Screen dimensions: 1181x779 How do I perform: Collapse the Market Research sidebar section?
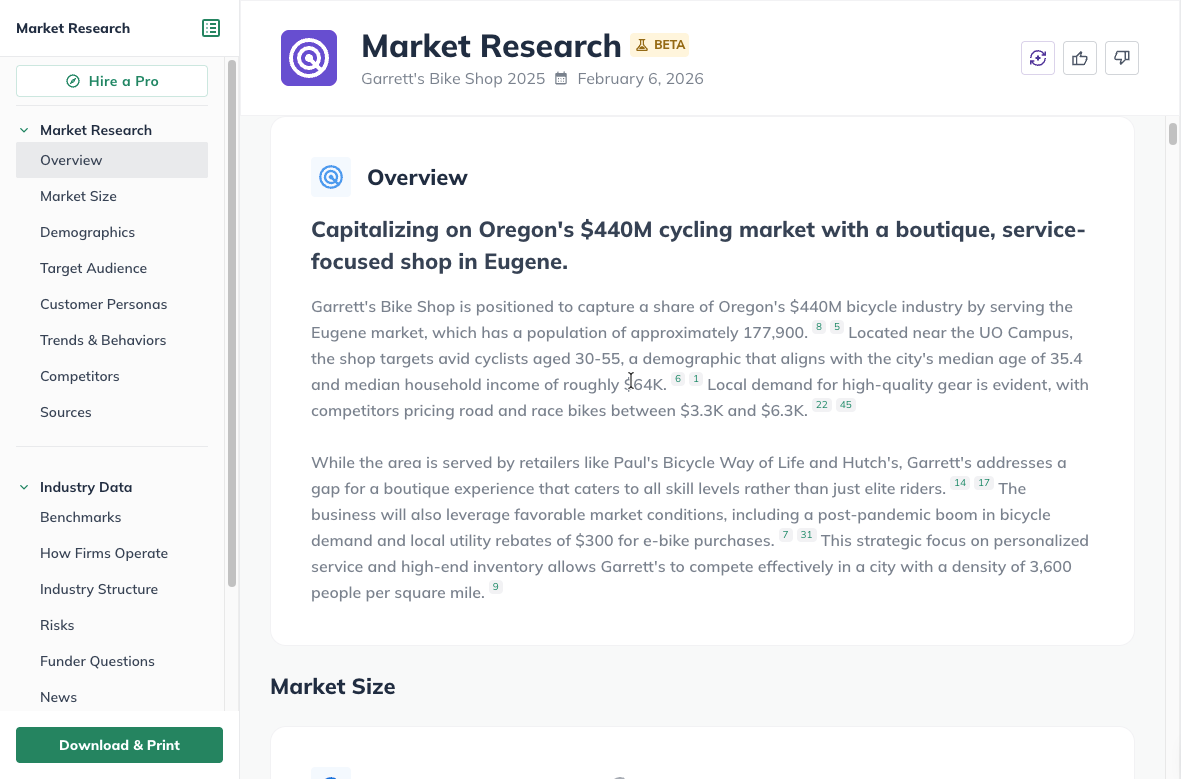click(23, 129)
